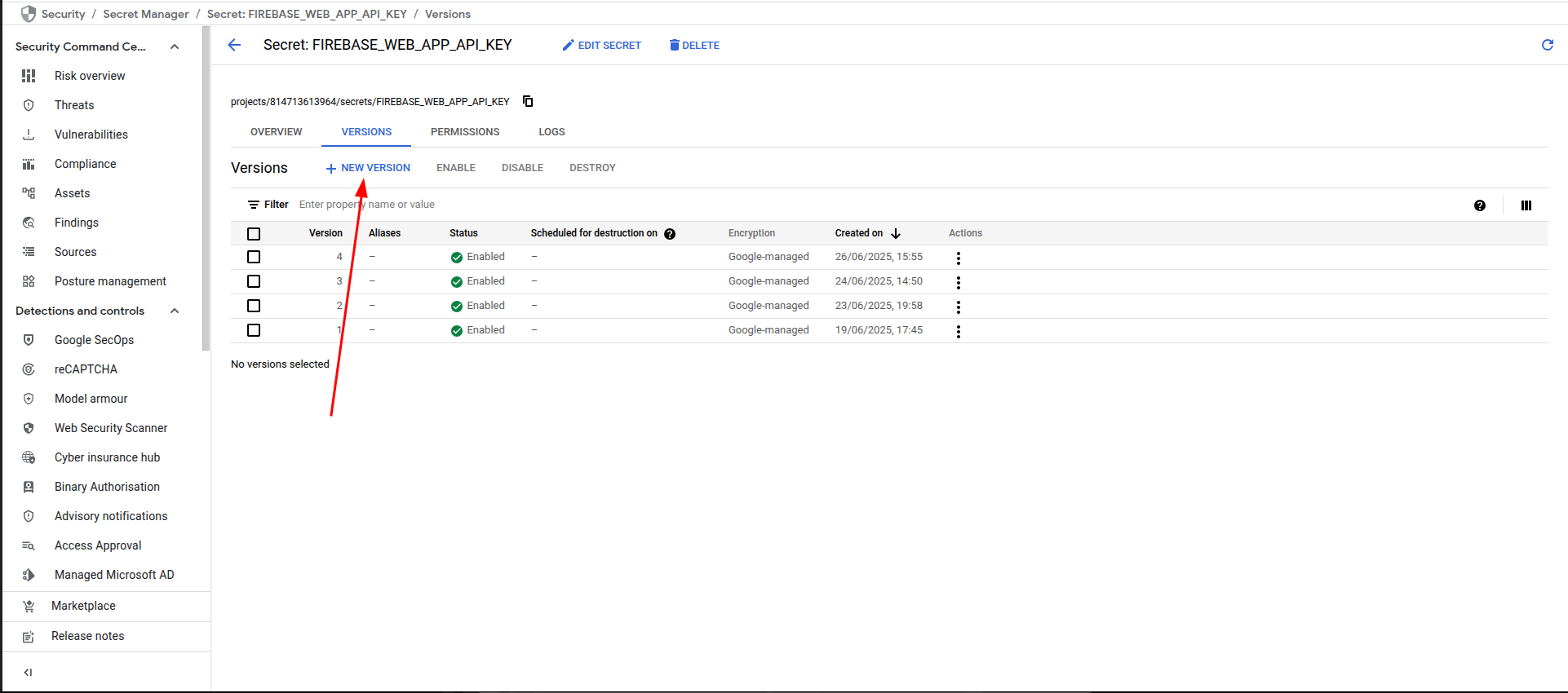The image size is (1568, 693).
Task: Switch to the Versions tab
Action: [x=366, y=132]
